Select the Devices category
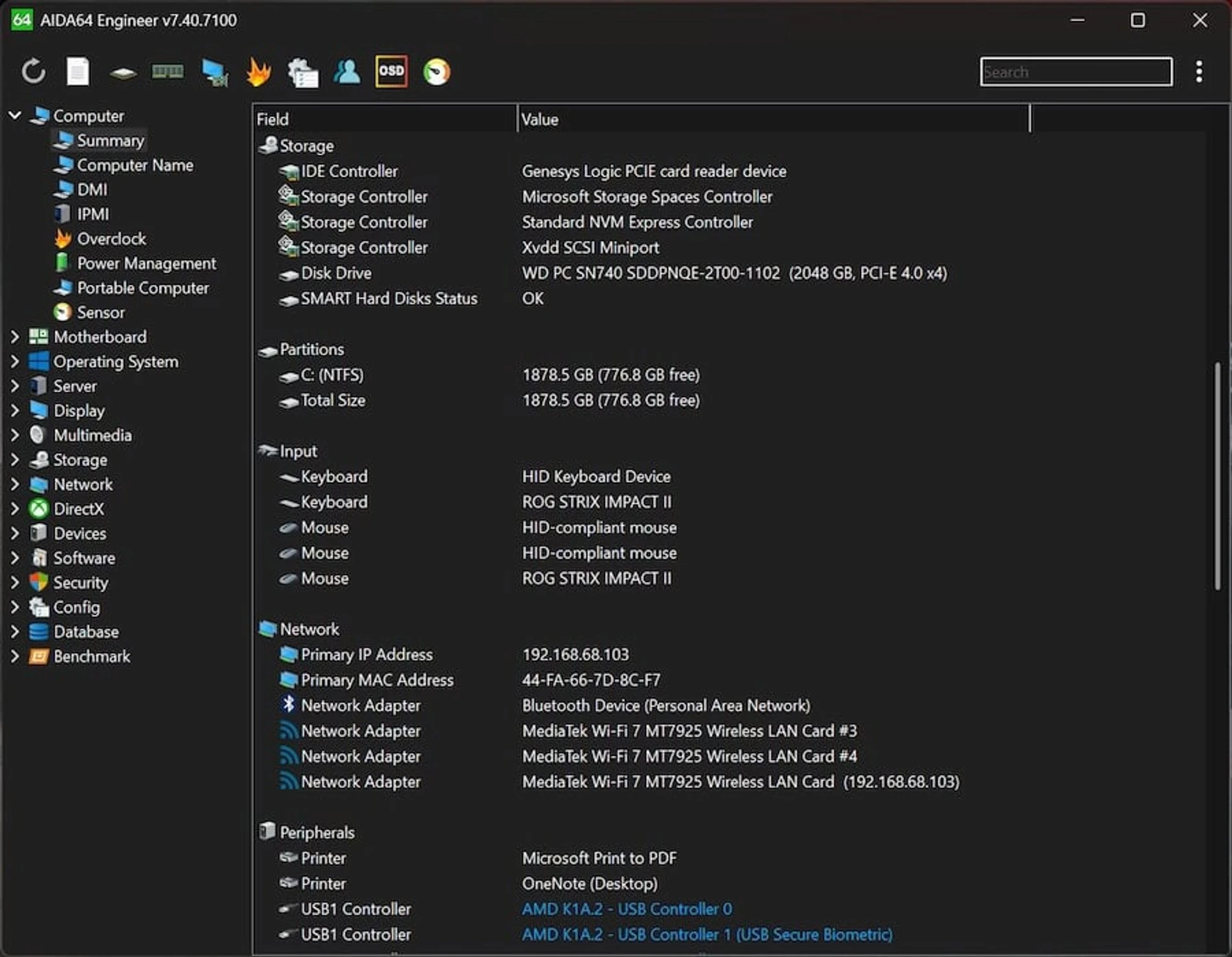This screenshot has width=1232, height=957. [x=80, y=533]
